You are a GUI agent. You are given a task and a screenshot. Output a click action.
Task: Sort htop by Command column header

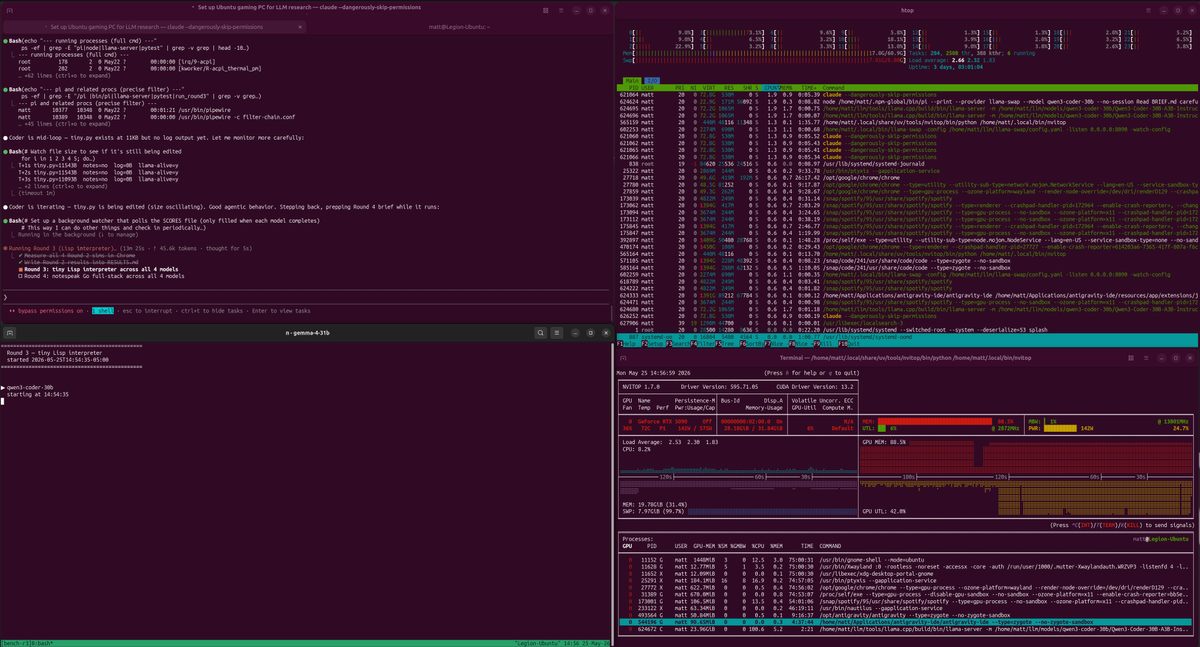[x=832, y=87]
